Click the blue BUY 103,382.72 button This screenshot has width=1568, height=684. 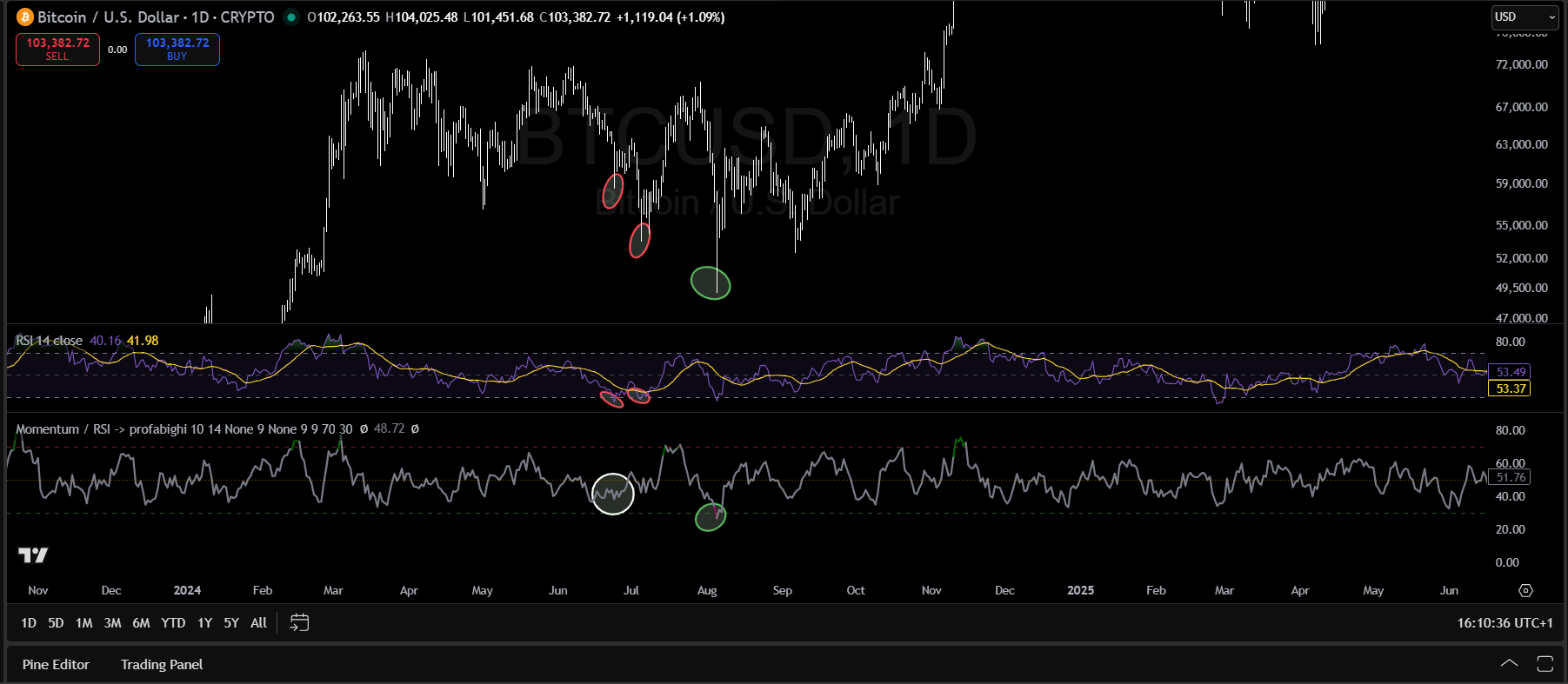click(177, 49)
